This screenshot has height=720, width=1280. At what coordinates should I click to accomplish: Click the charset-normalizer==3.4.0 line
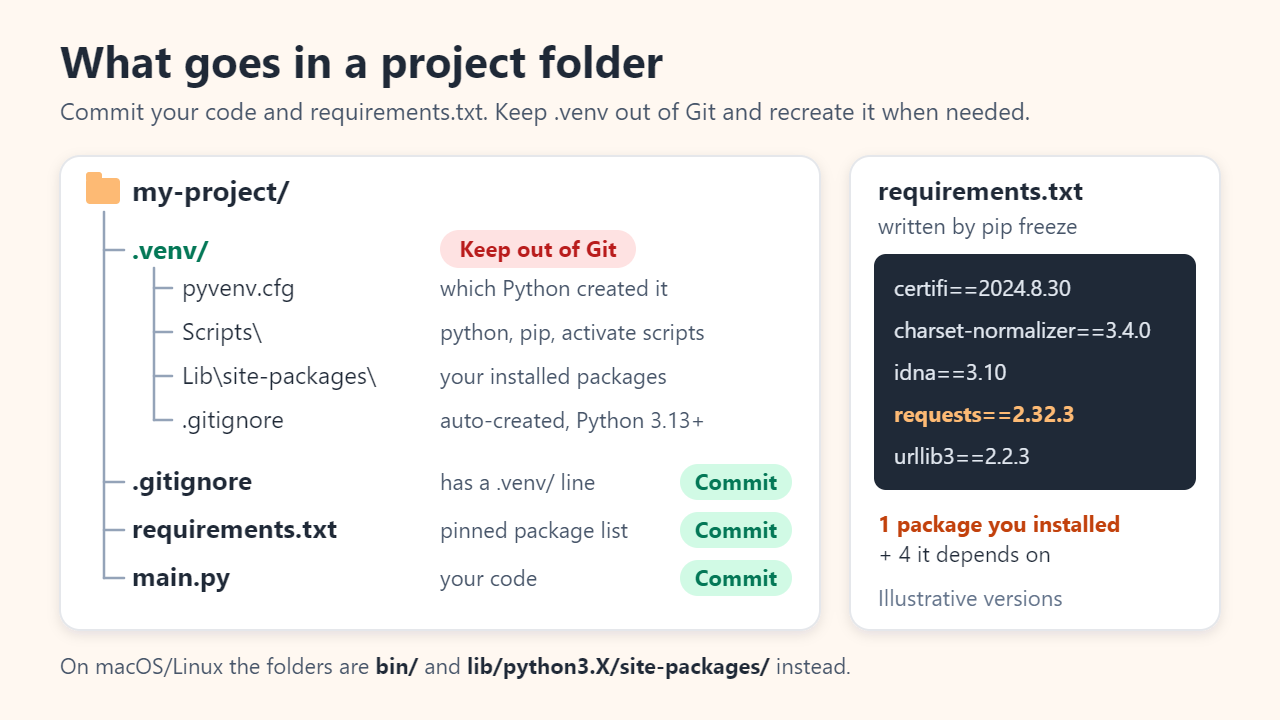pos(1022,330)
